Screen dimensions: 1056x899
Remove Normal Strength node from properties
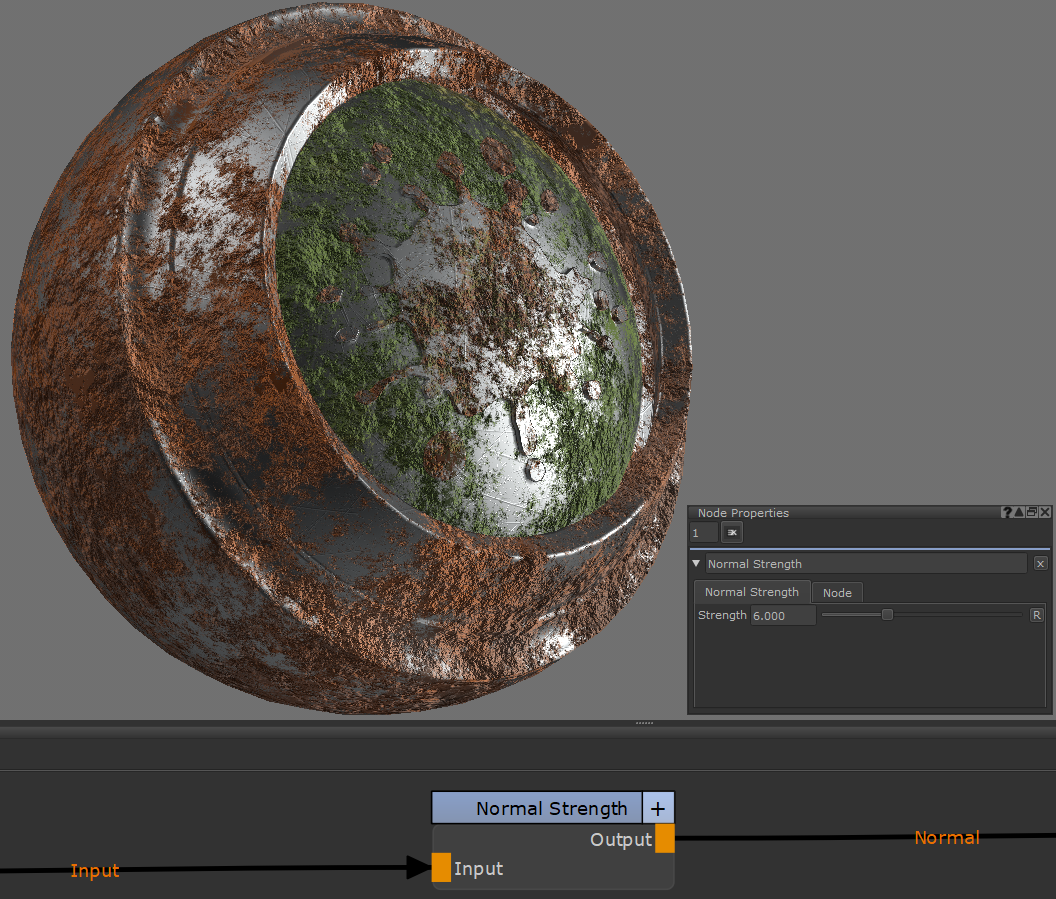click(1040, 564)
